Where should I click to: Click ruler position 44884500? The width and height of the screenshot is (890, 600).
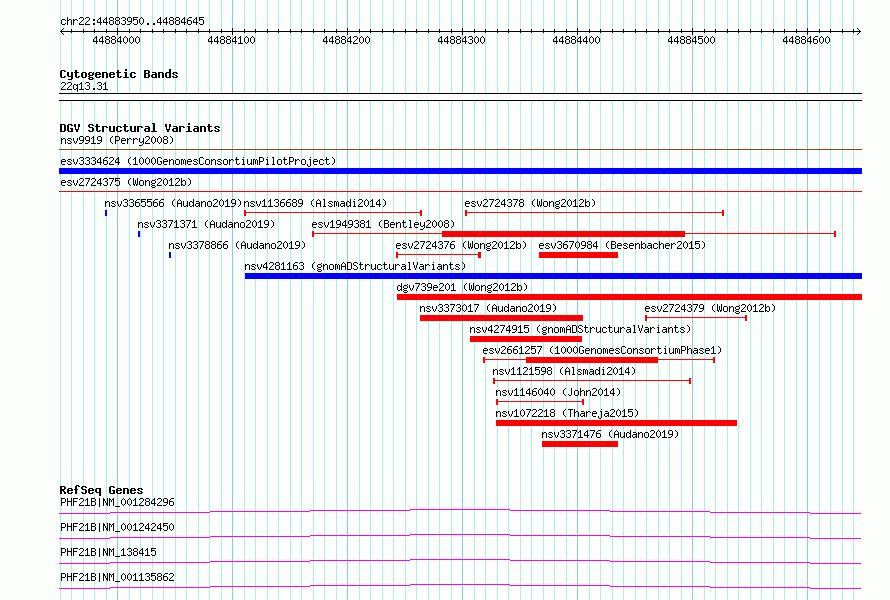691,40
